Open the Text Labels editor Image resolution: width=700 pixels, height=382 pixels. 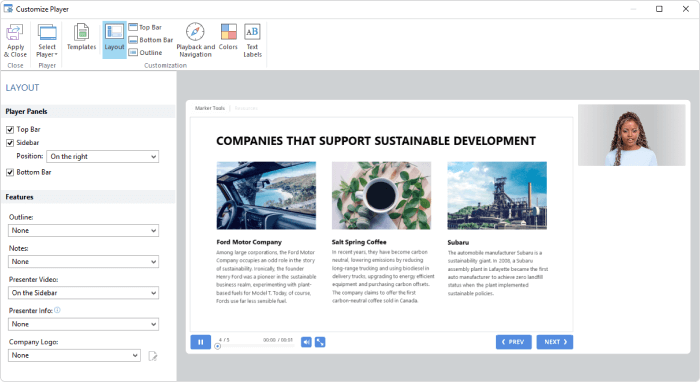[x=252, y=40]
